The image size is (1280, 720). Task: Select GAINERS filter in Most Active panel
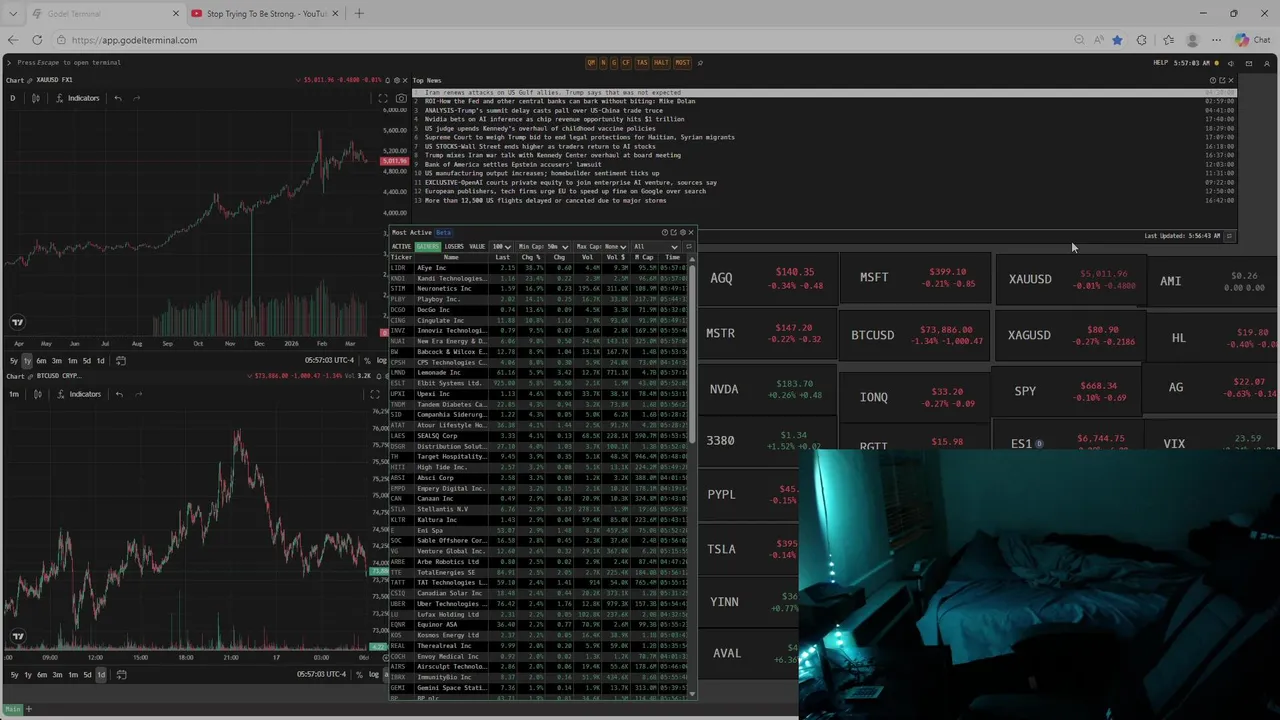click(428, 246)
